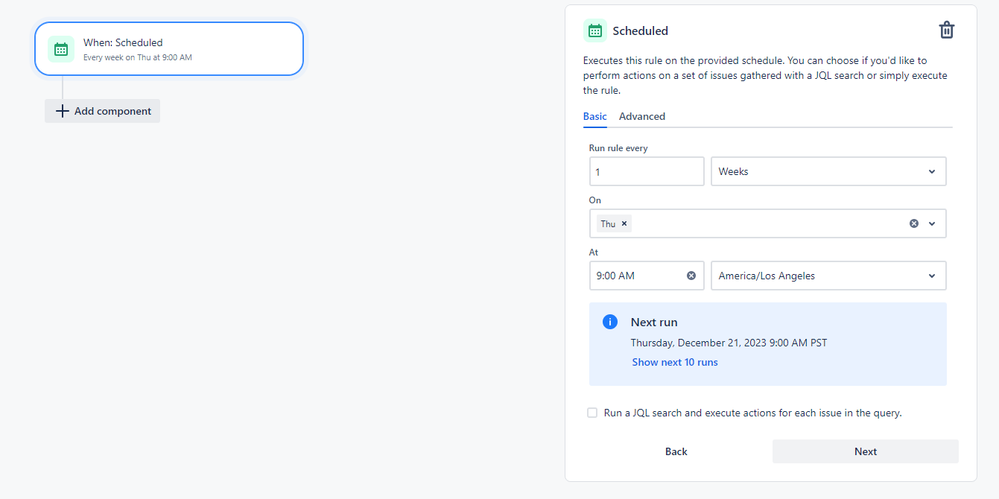Open the America/Los Angeles timezone dropdown
Image resolution: width=999 pixels, height=499 pixels.
click(828, 276)
